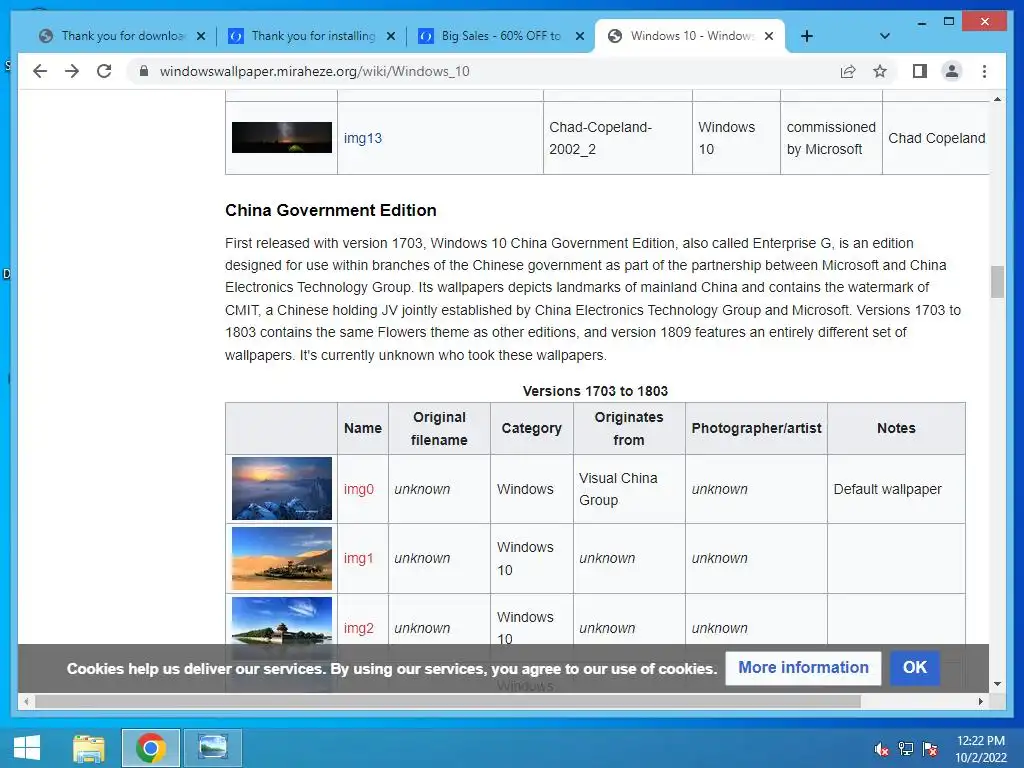Screen dimensions: 1024x768
Task: Reload the current page
Action: (x=104, y=71)
